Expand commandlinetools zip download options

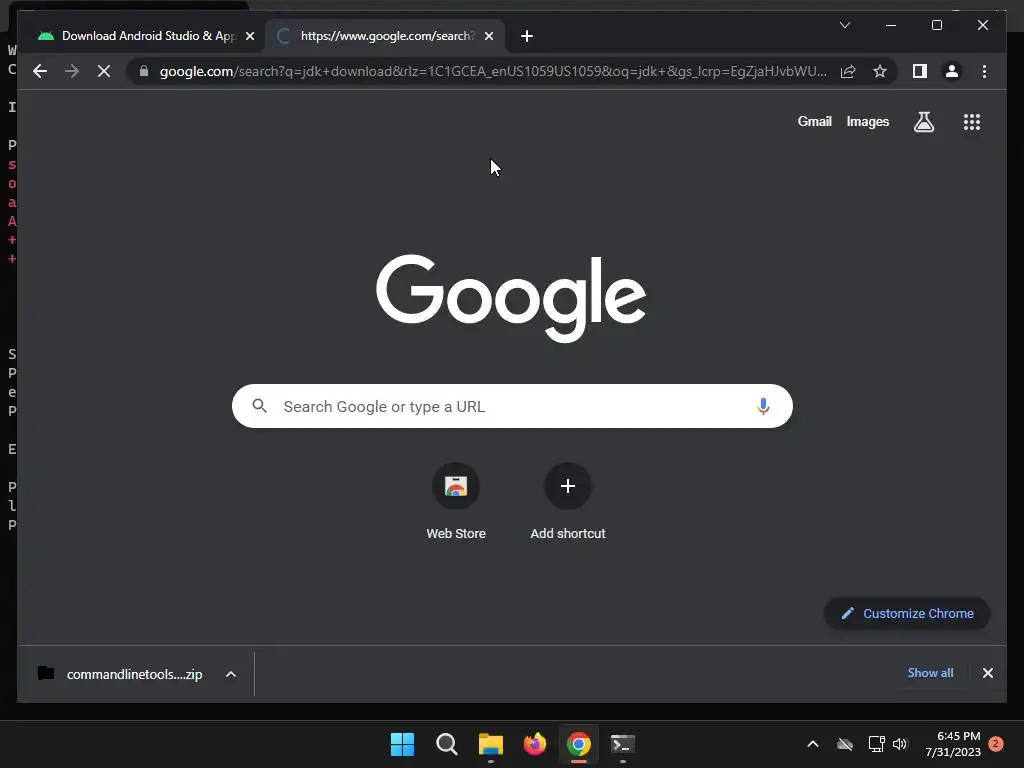coord(231,674)
